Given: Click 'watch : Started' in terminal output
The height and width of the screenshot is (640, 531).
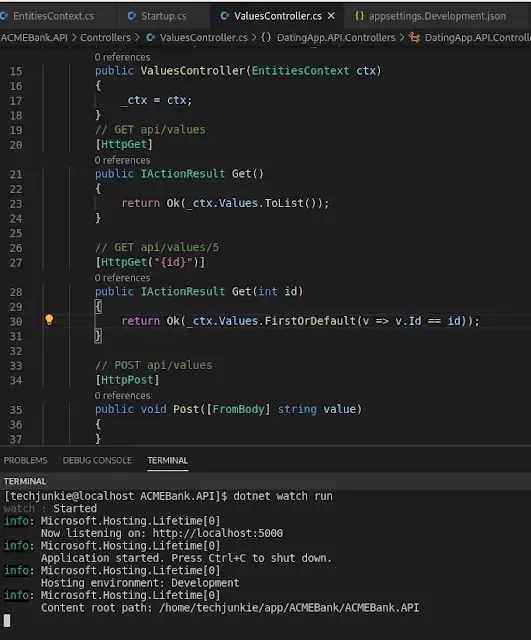Looking at the screenshot, I should click(50, 508).
